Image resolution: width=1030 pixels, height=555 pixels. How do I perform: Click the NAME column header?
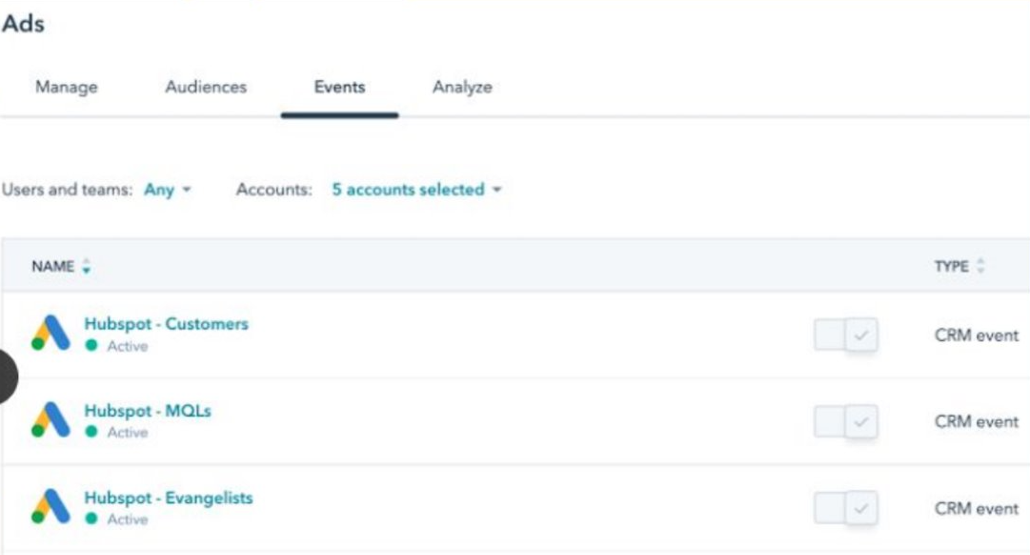[53, 266]
